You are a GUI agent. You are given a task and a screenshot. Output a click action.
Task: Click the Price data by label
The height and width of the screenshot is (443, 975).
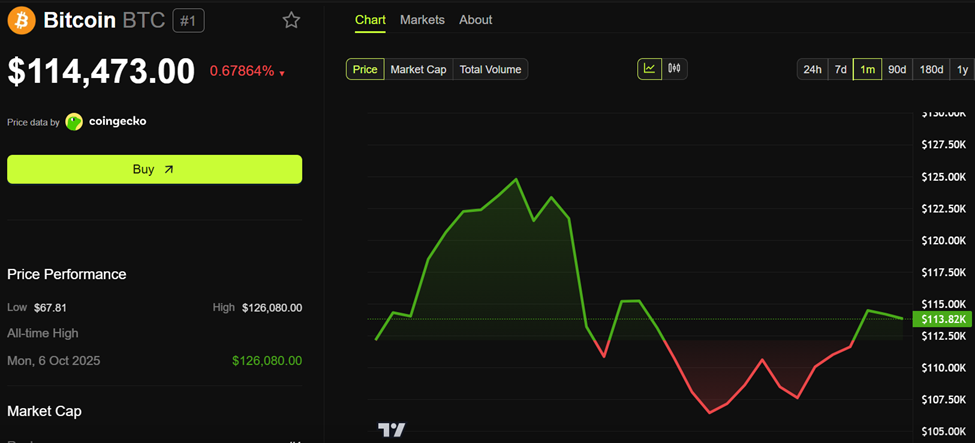34,123
